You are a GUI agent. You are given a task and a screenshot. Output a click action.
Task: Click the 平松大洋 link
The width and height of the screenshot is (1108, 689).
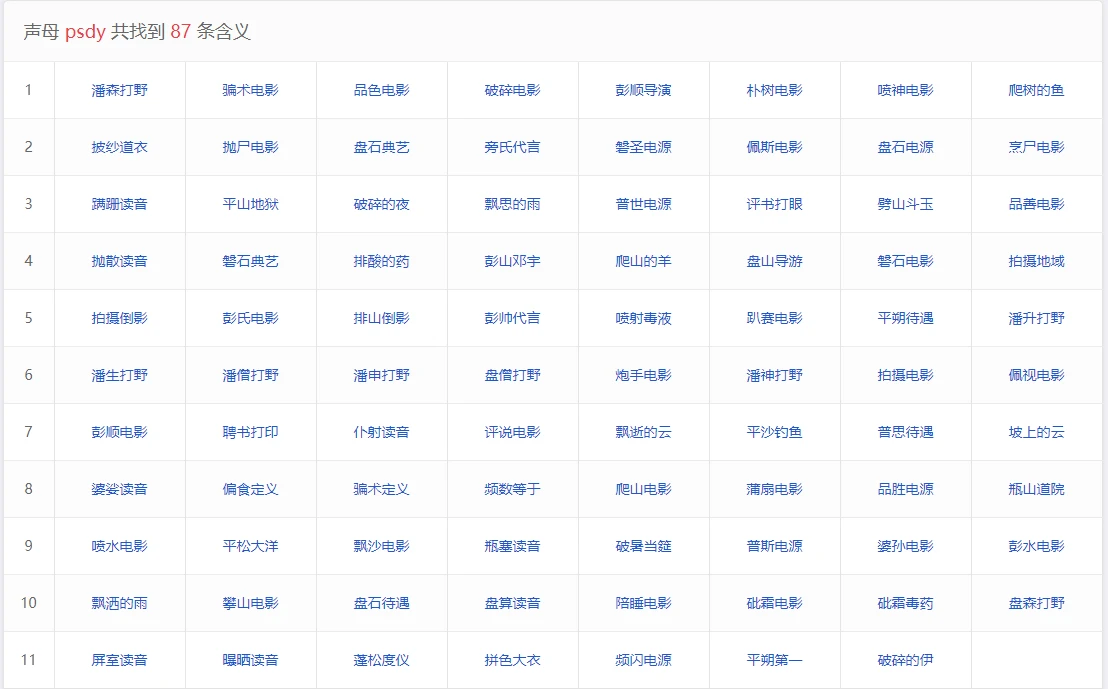250,546
